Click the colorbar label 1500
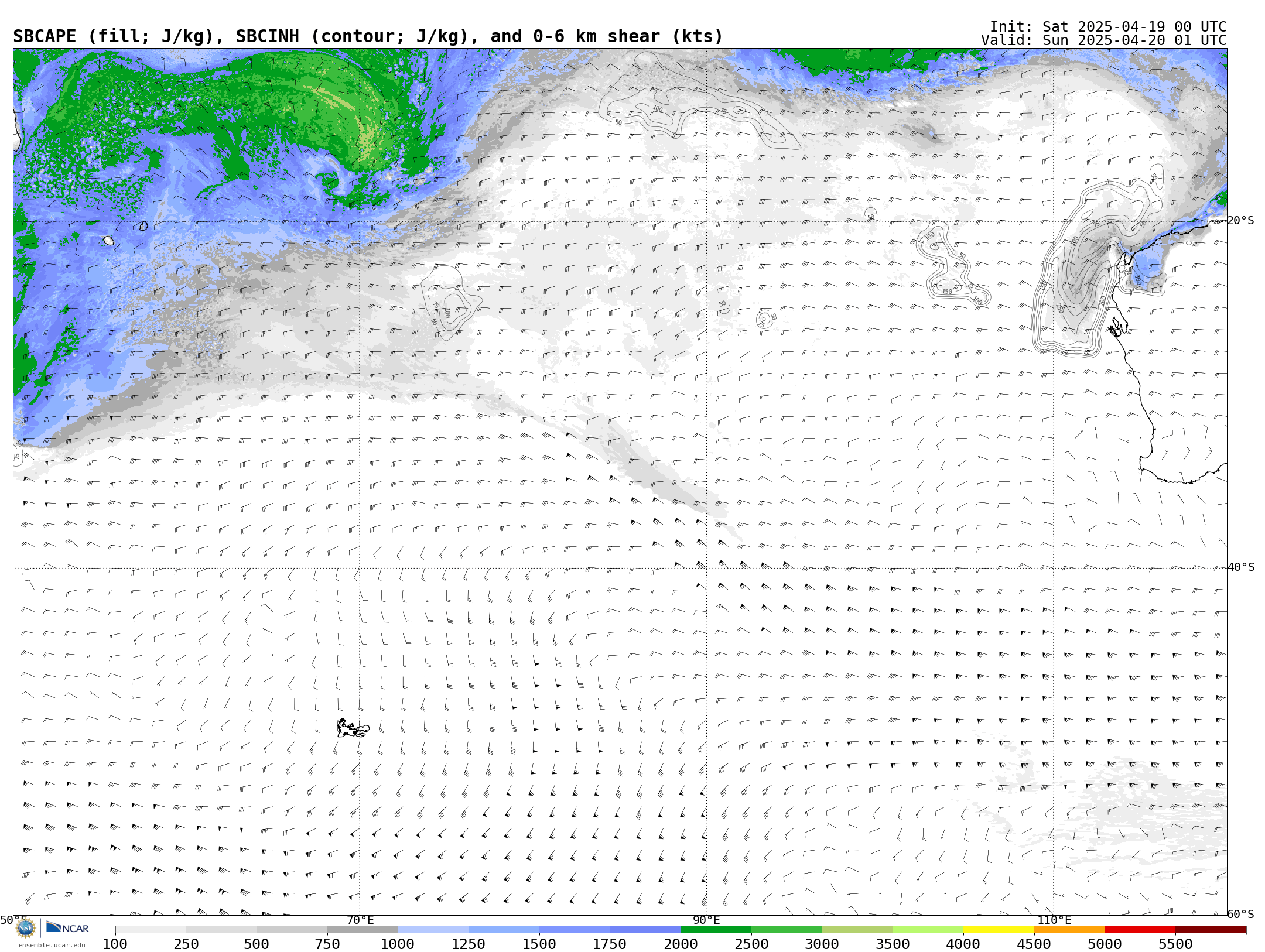The width and height of the screenshot is (1265, 952). click(x=539, y=944)
